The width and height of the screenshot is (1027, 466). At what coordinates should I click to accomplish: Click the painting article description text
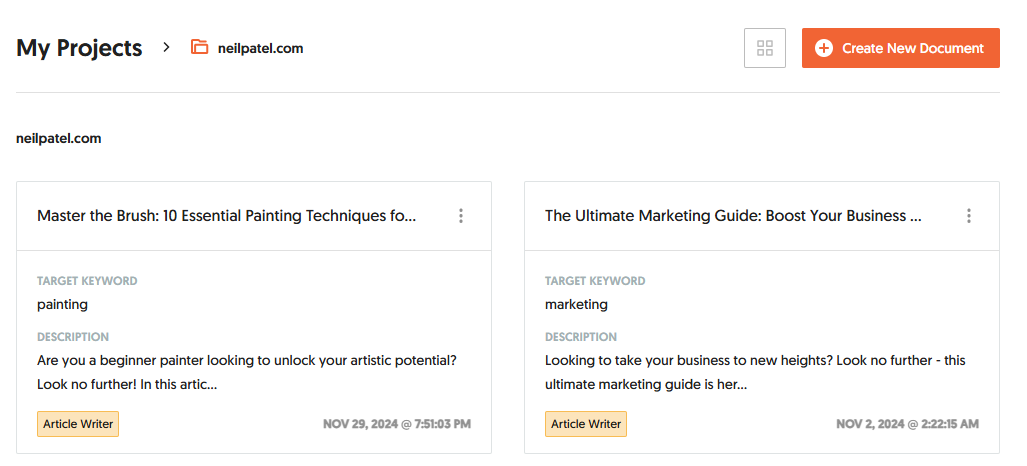tap(247, 372)
